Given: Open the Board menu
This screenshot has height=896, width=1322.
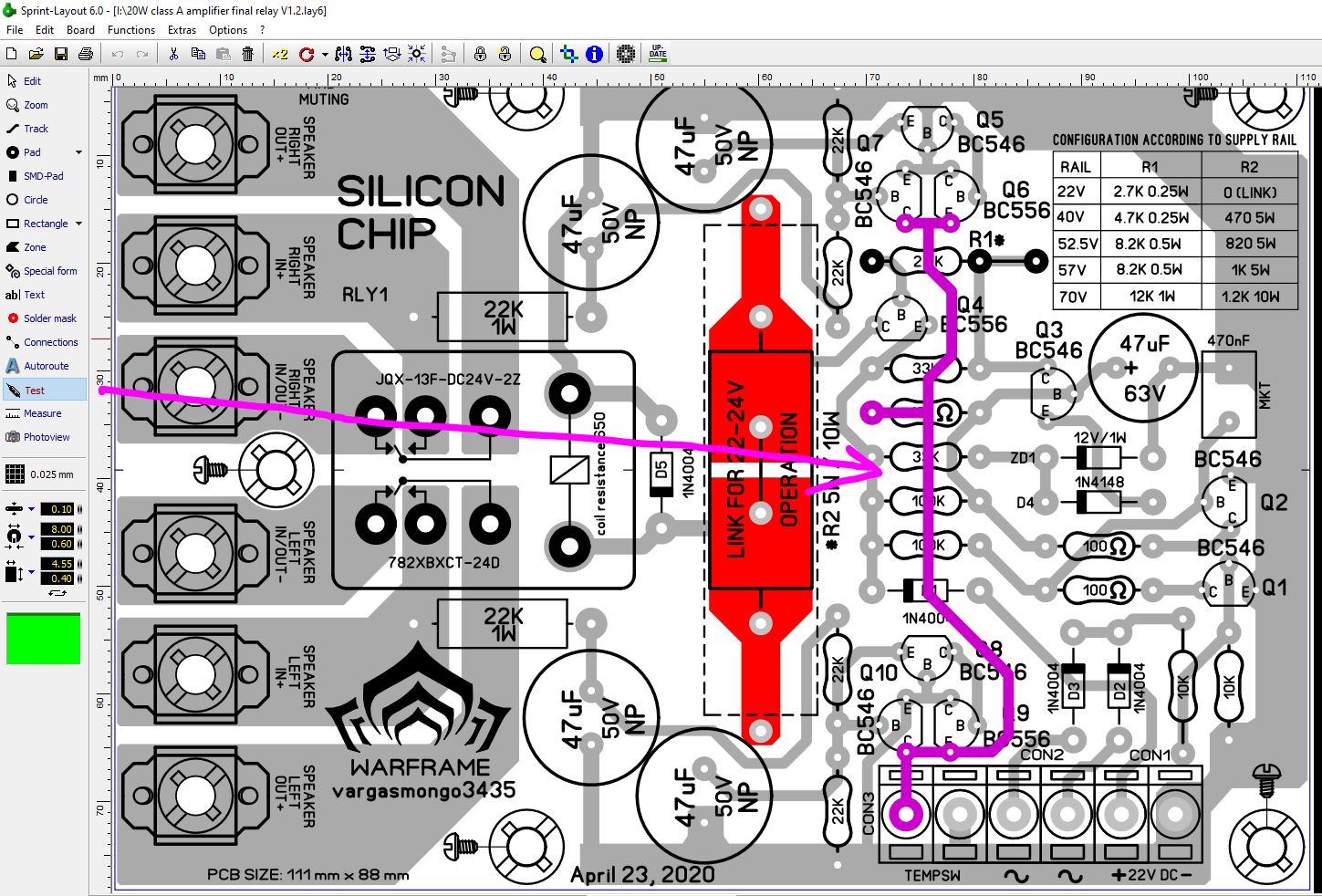Looking at the screenshot, I should (x=80, y=29).
